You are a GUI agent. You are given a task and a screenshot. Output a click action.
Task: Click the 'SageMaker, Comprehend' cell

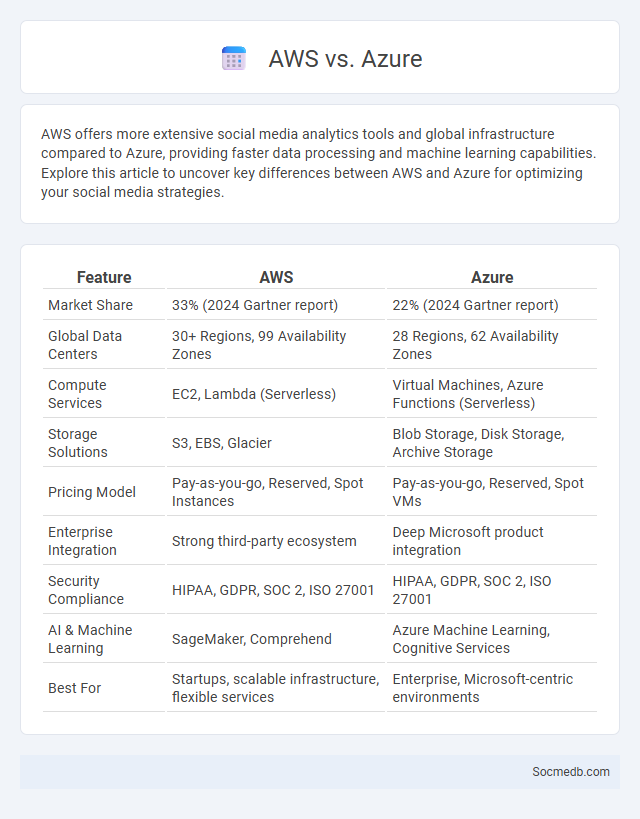(x=252, y=639)
